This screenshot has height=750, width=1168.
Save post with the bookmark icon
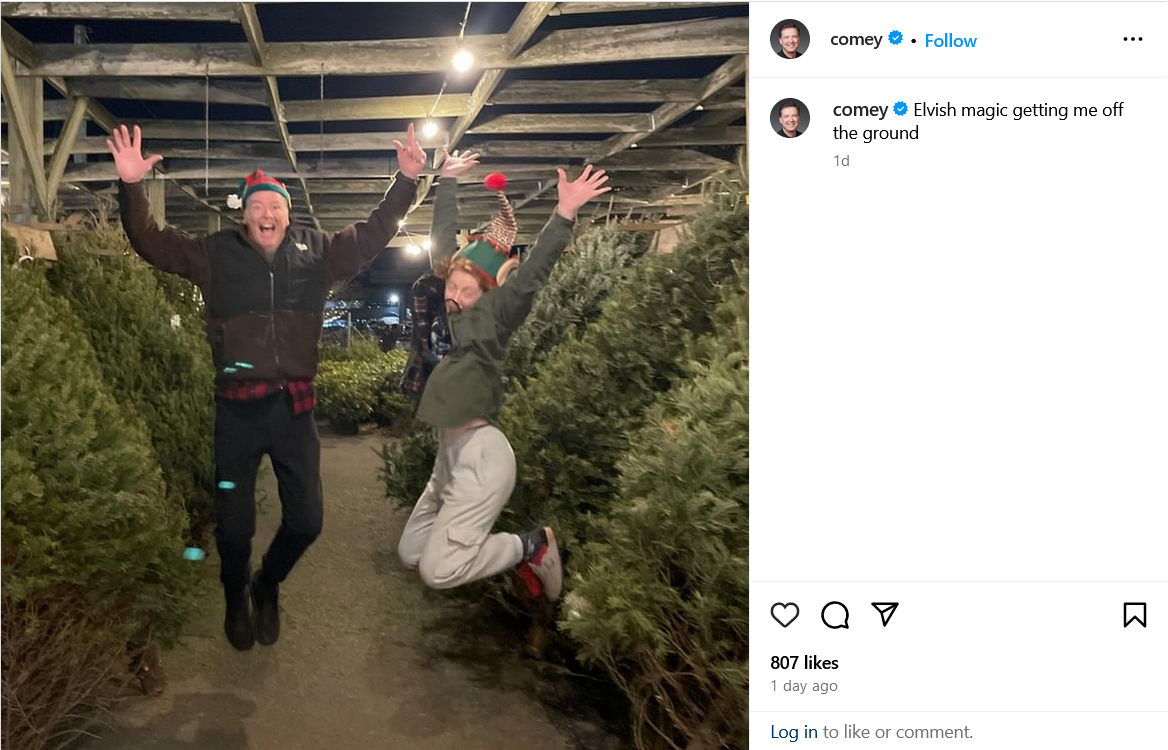click(x=1134, y=615)
